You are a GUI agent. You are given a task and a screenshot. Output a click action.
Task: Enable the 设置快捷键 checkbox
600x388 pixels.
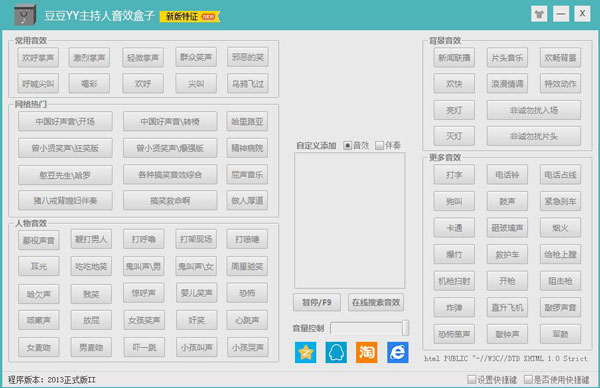471,380
